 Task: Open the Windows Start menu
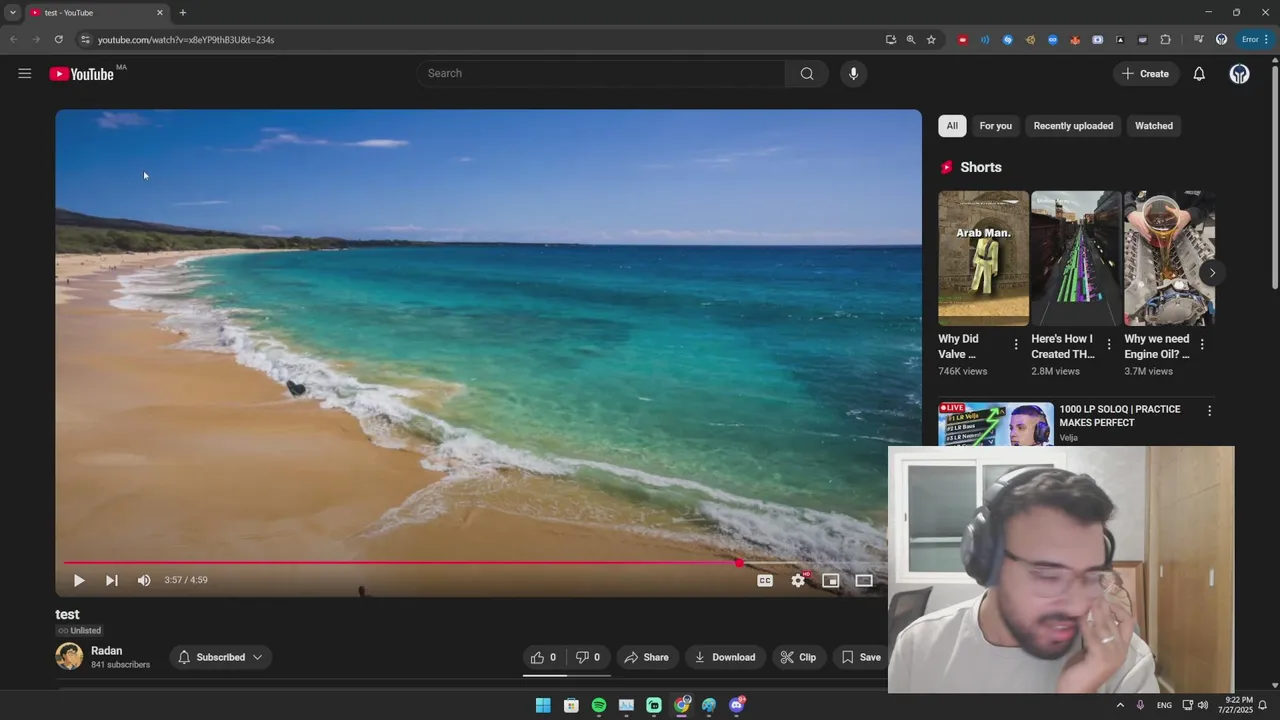[543, 705]
